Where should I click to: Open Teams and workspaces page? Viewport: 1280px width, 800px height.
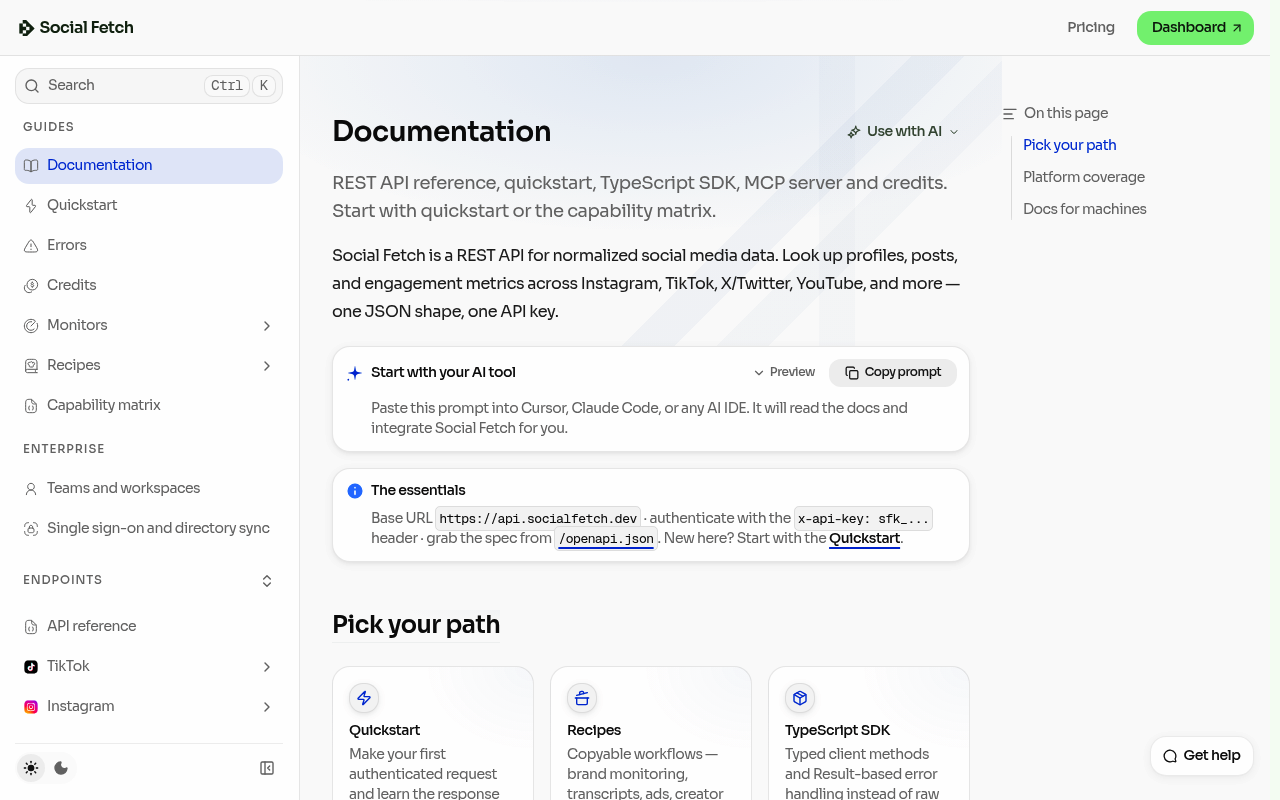(x=149, y=489)
